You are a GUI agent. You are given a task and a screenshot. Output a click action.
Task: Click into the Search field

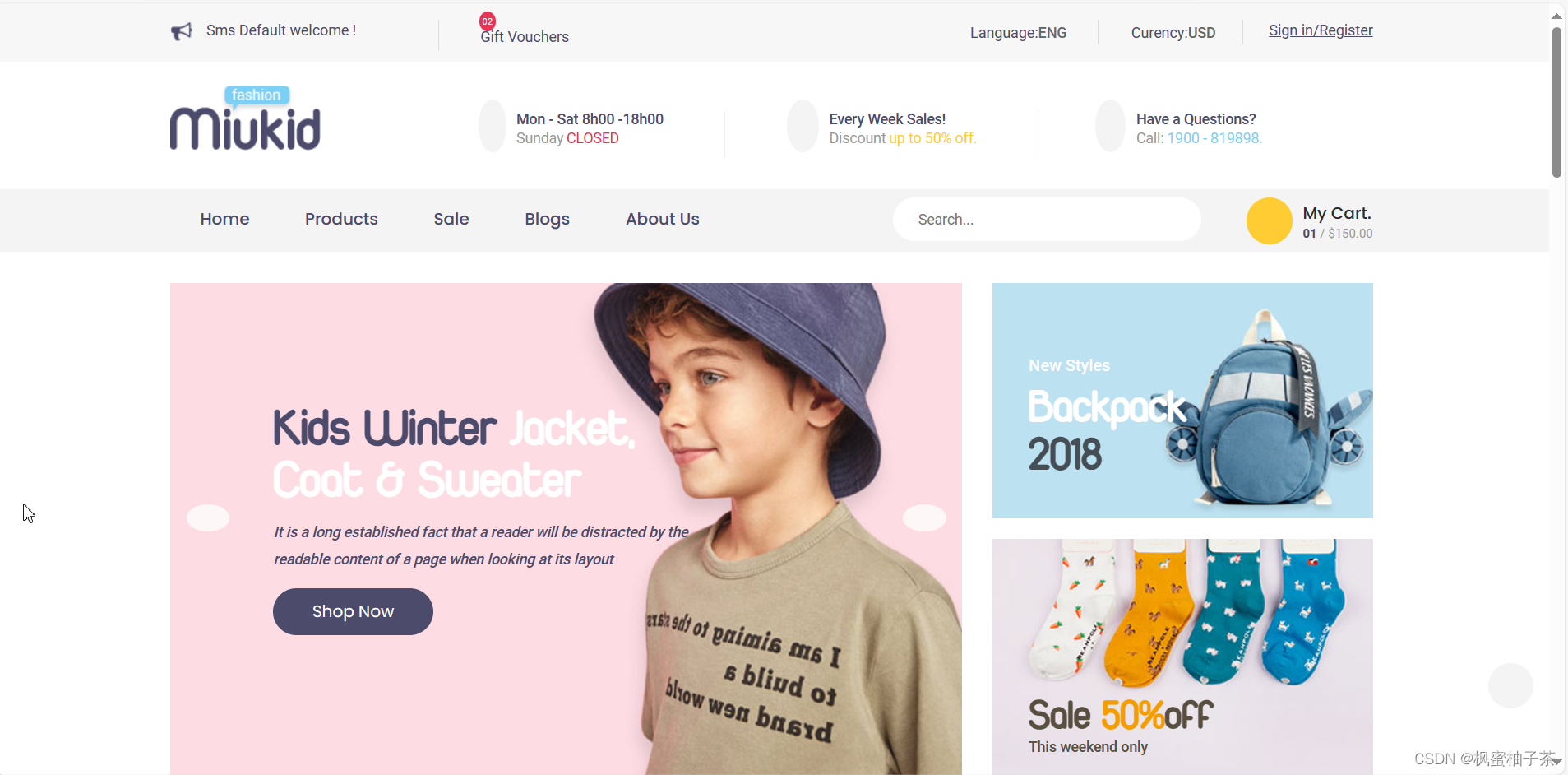coord(1047,220)
